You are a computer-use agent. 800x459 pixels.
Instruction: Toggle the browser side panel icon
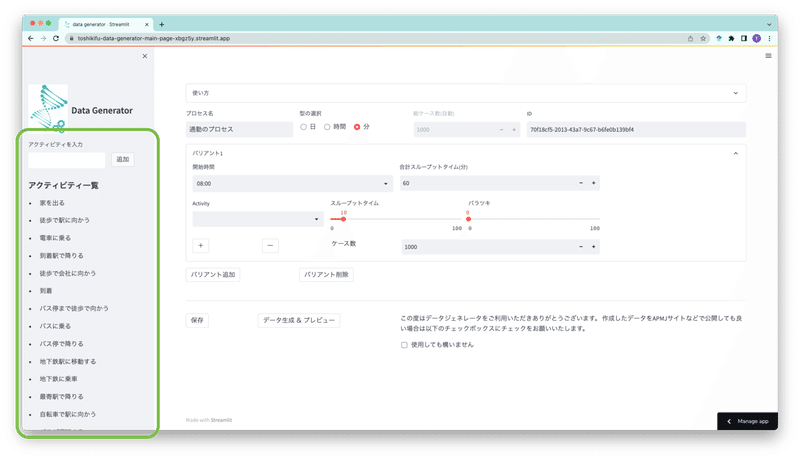click(x=744, y=38)
